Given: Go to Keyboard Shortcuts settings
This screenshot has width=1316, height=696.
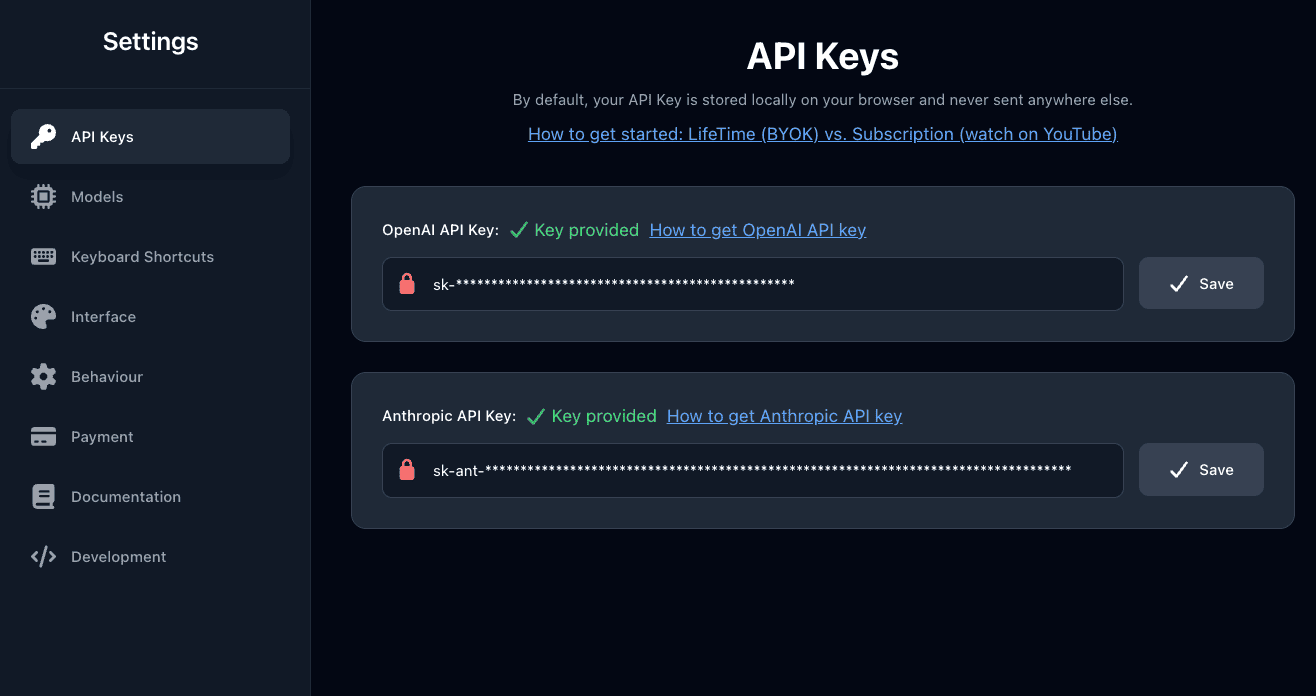Looking at the screenshot, I should 142,257.
